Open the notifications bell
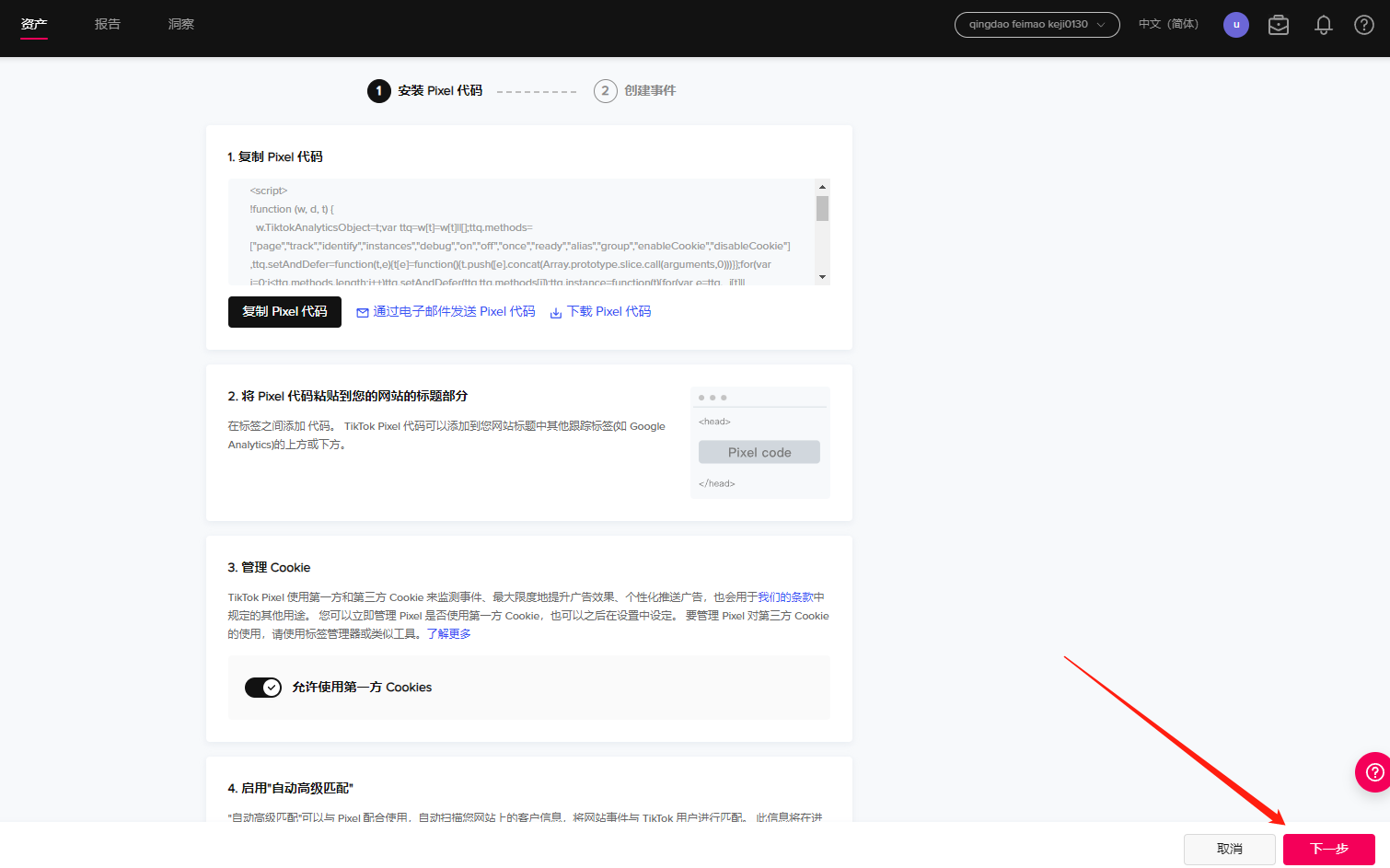The image size is (1390, 868). coord(1324,25)
